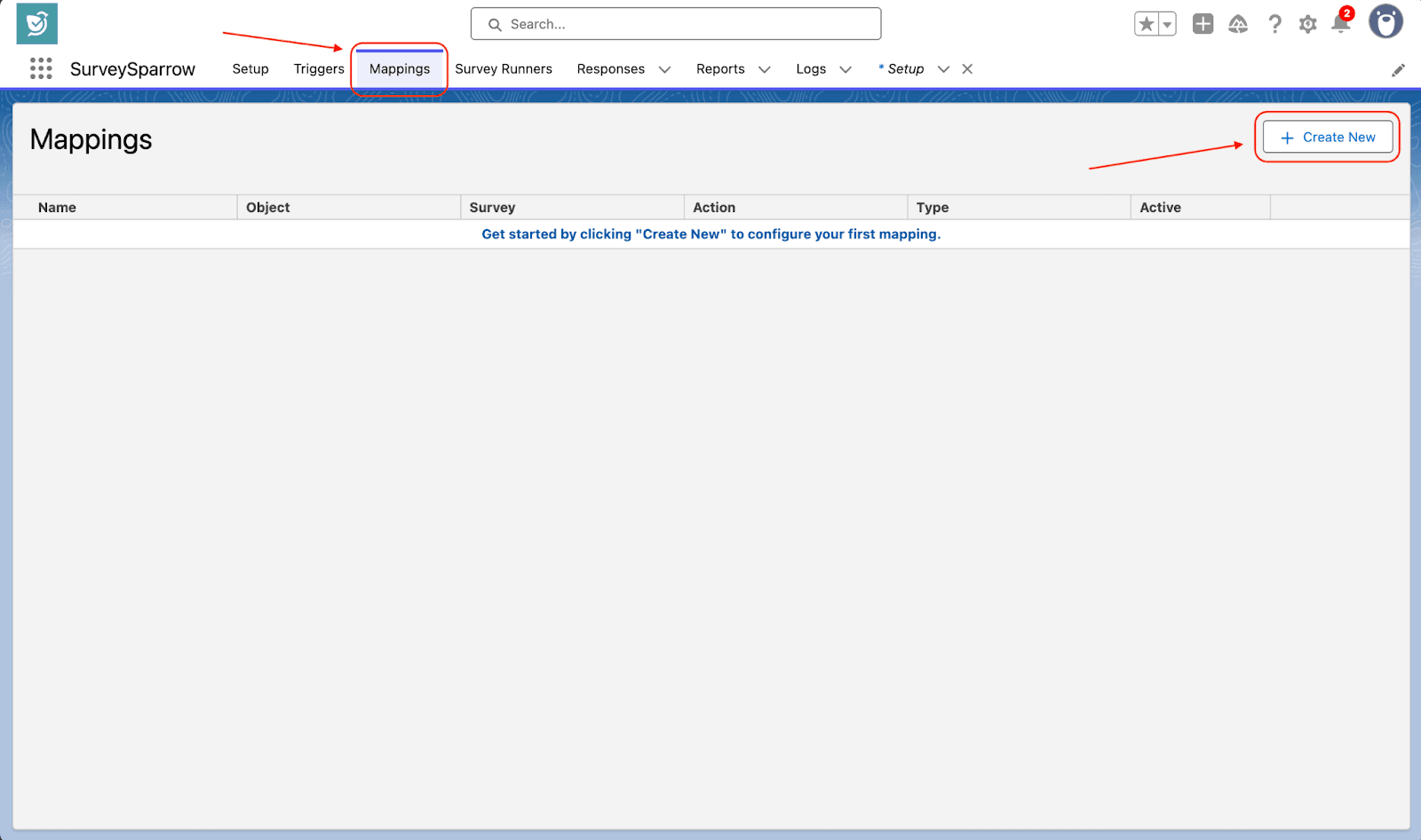This screenshot has height=840, width=1421.
Task: Expand the favorites list dropdown arrow
Action: pyautogui.click(x=1167, y=25)
